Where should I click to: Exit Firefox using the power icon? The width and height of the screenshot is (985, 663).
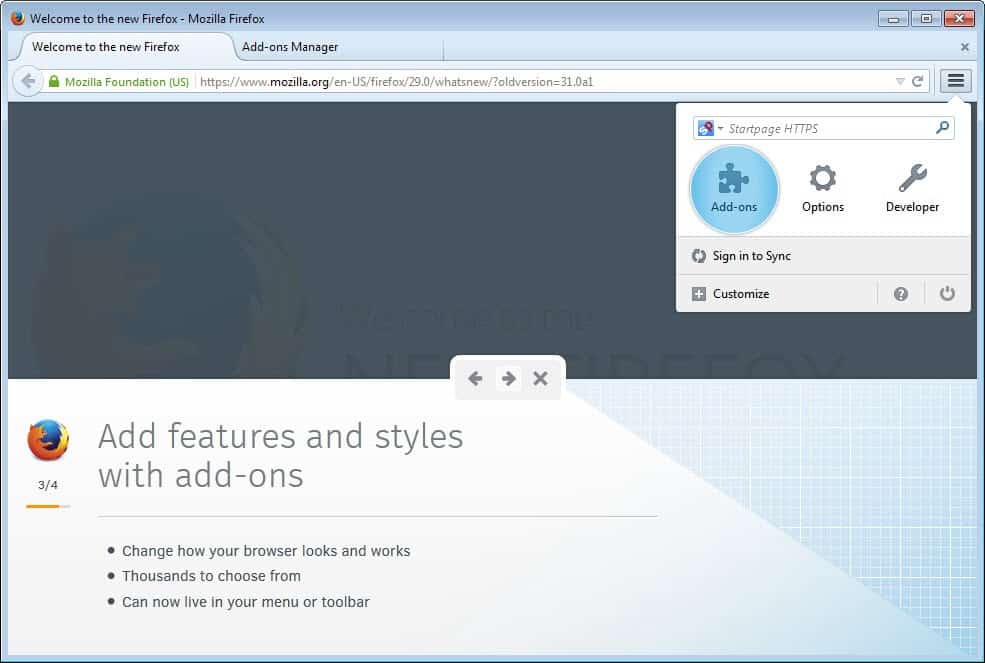point(947,294)
